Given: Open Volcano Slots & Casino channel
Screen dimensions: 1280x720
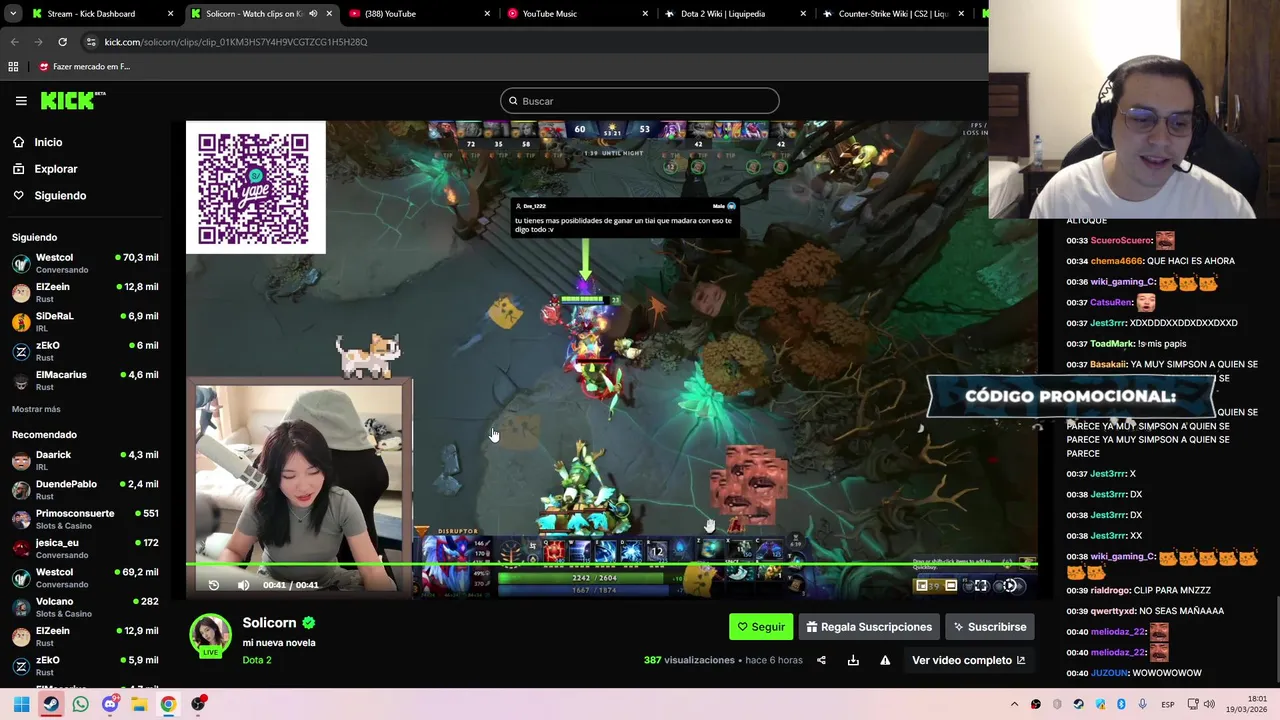Looking at the screenshot, I should point(85,607).
